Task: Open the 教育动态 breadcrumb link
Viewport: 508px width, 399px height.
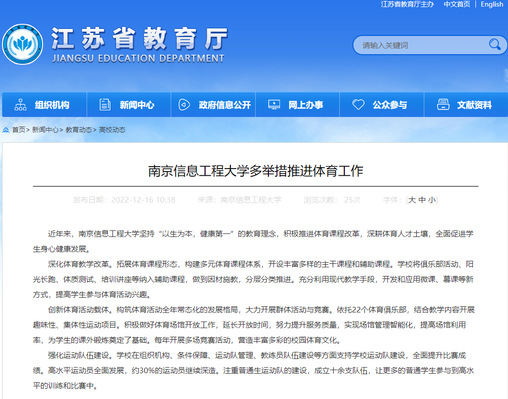Action: tap(78, 130)
